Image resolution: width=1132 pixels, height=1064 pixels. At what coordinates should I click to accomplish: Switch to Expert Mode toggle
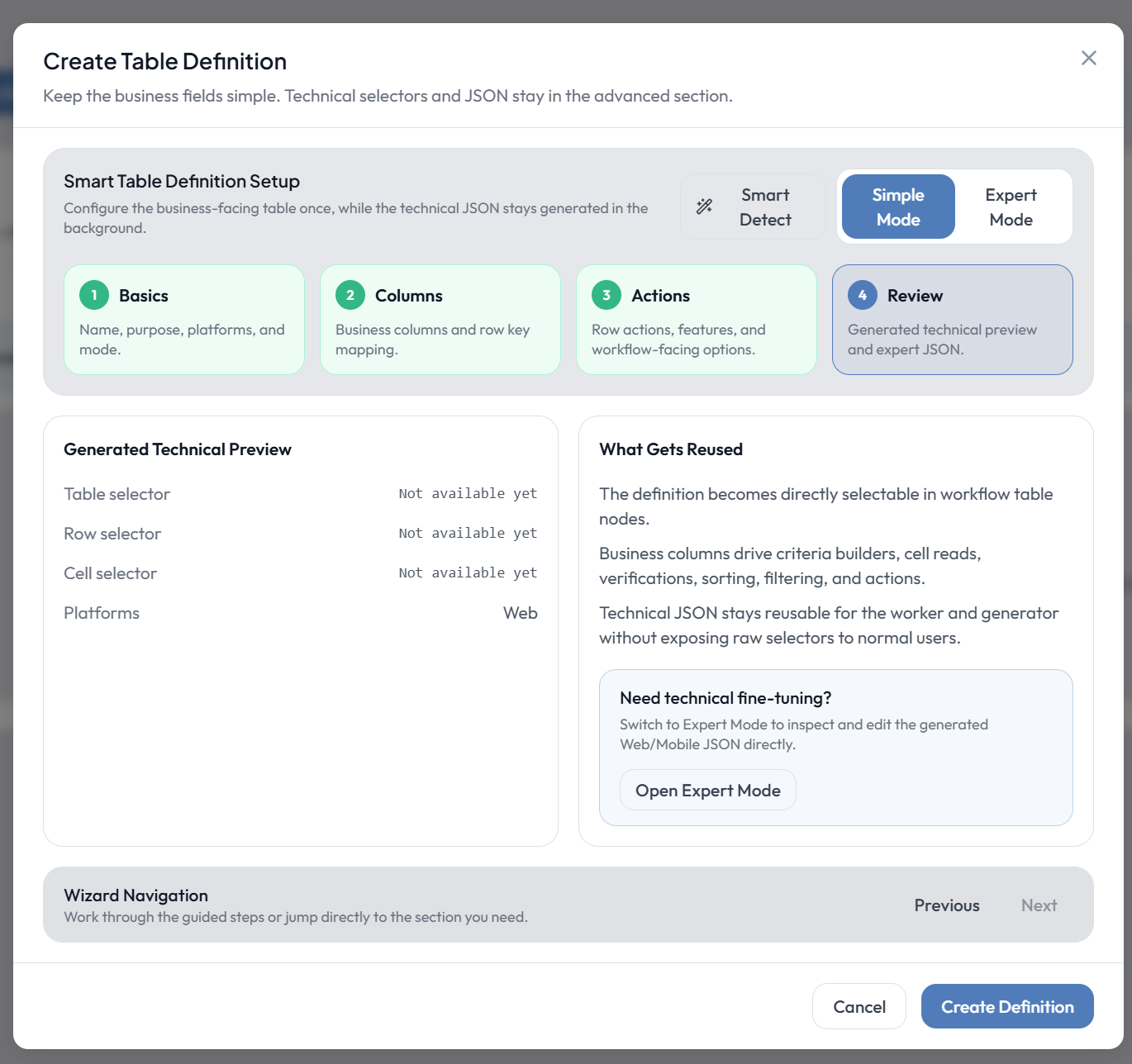(x=1011, y=207)
